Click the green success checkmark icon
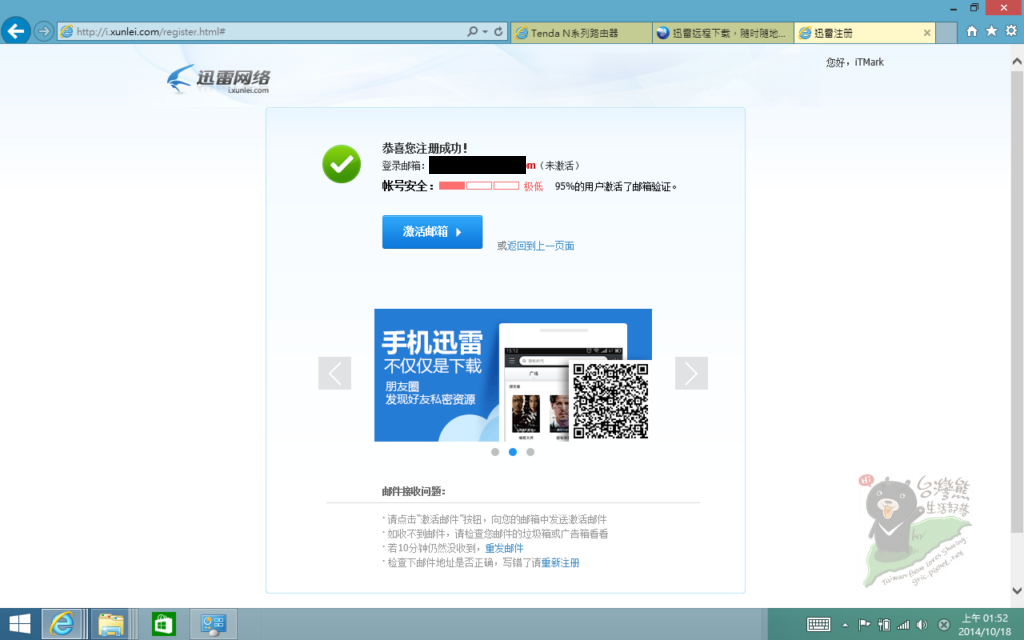The image size is (1024, 640). click(x=342, y=163)
